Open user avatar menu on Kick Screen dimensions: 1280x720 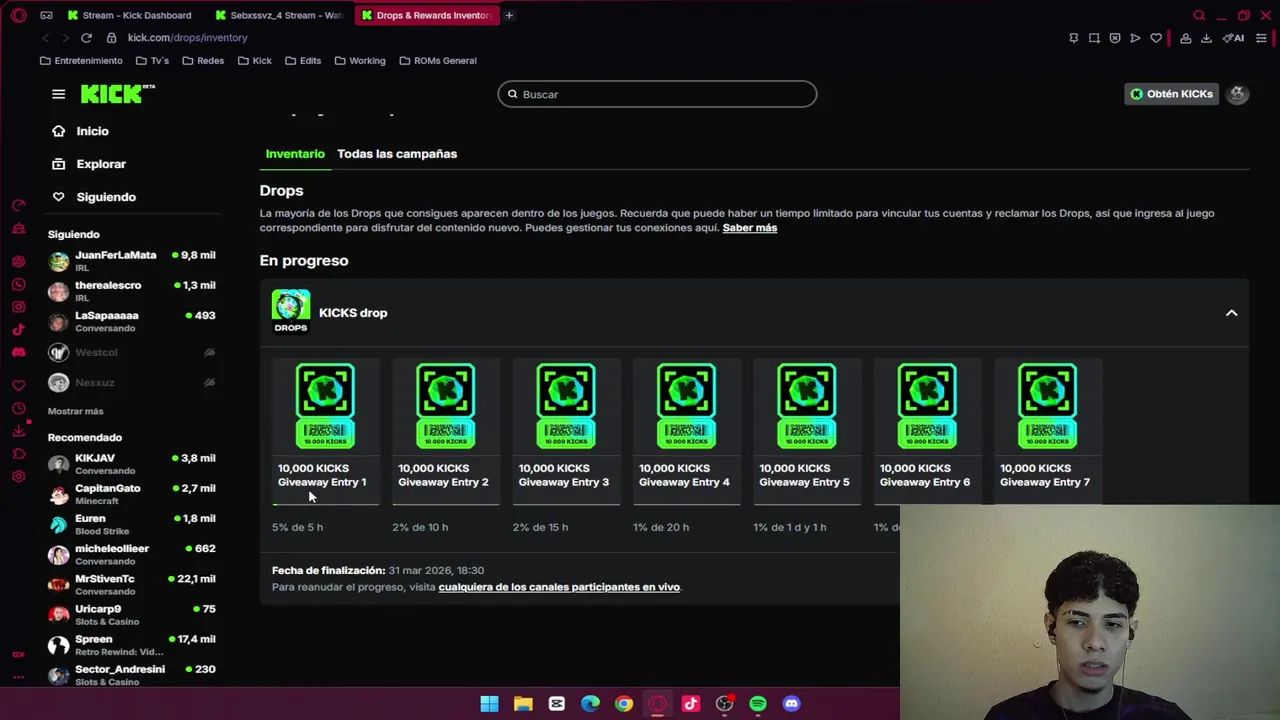[x=1237, y=94]
